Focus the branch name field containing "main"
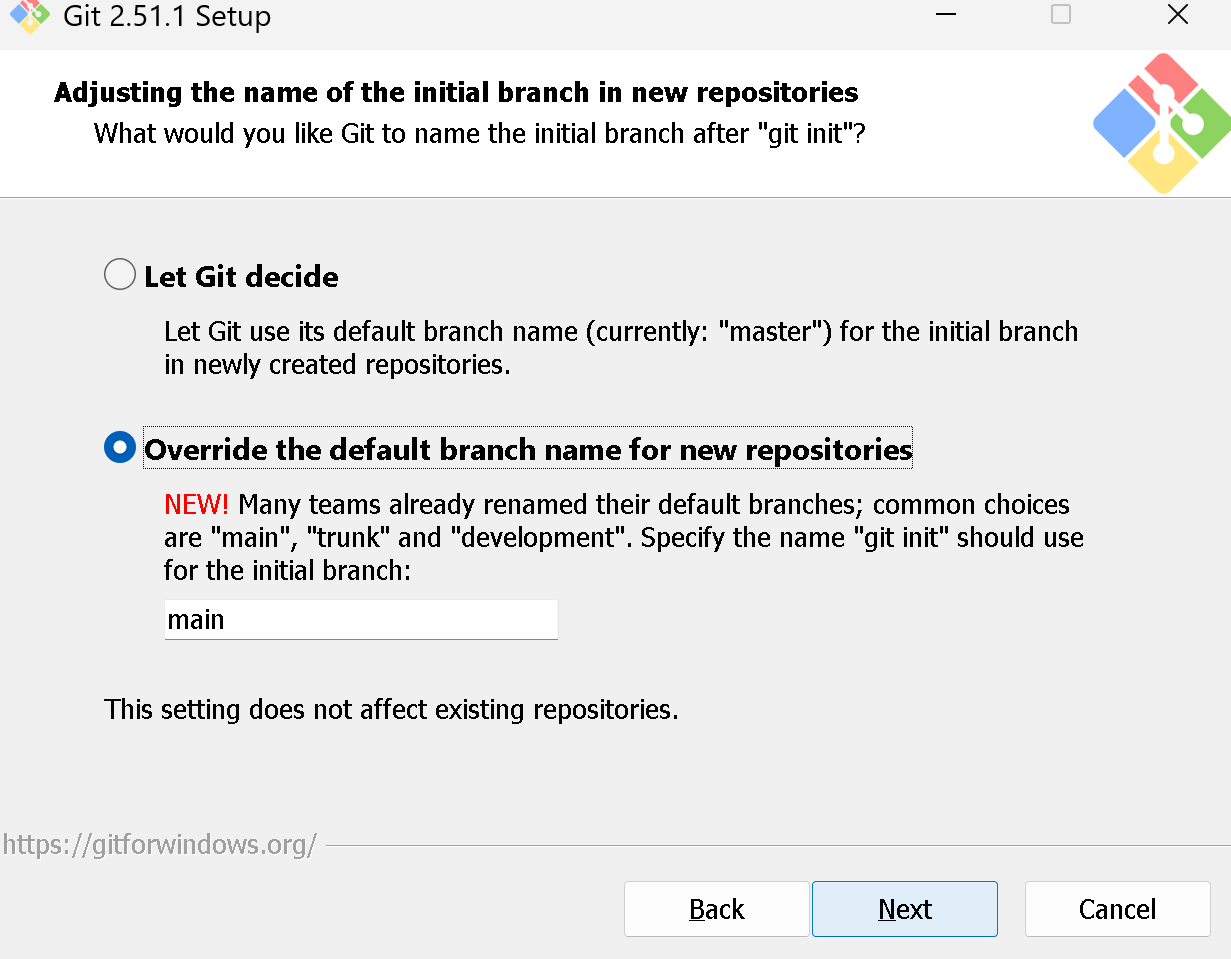1231x959 pixels. click(360, 620)
